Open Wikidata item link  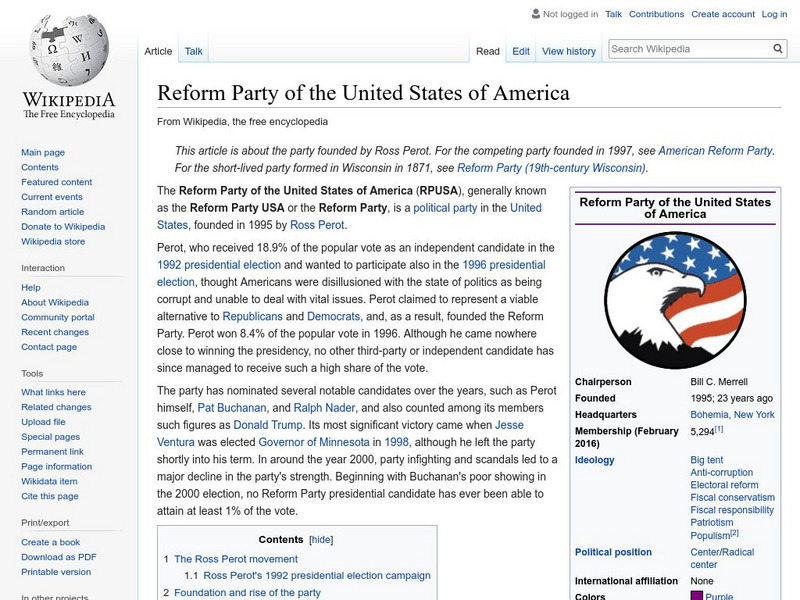(x=49, y=481)
